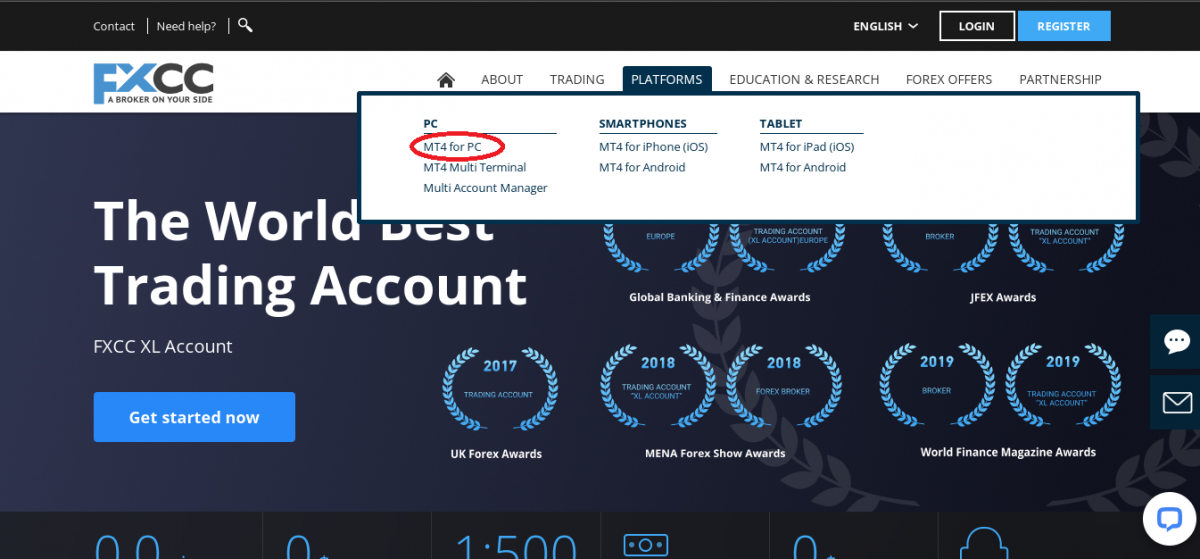Image resolution: width=1200 pixels, height=559 pixels.
Task: Click FXCC XL Account text
Action: tap(163, 347)
